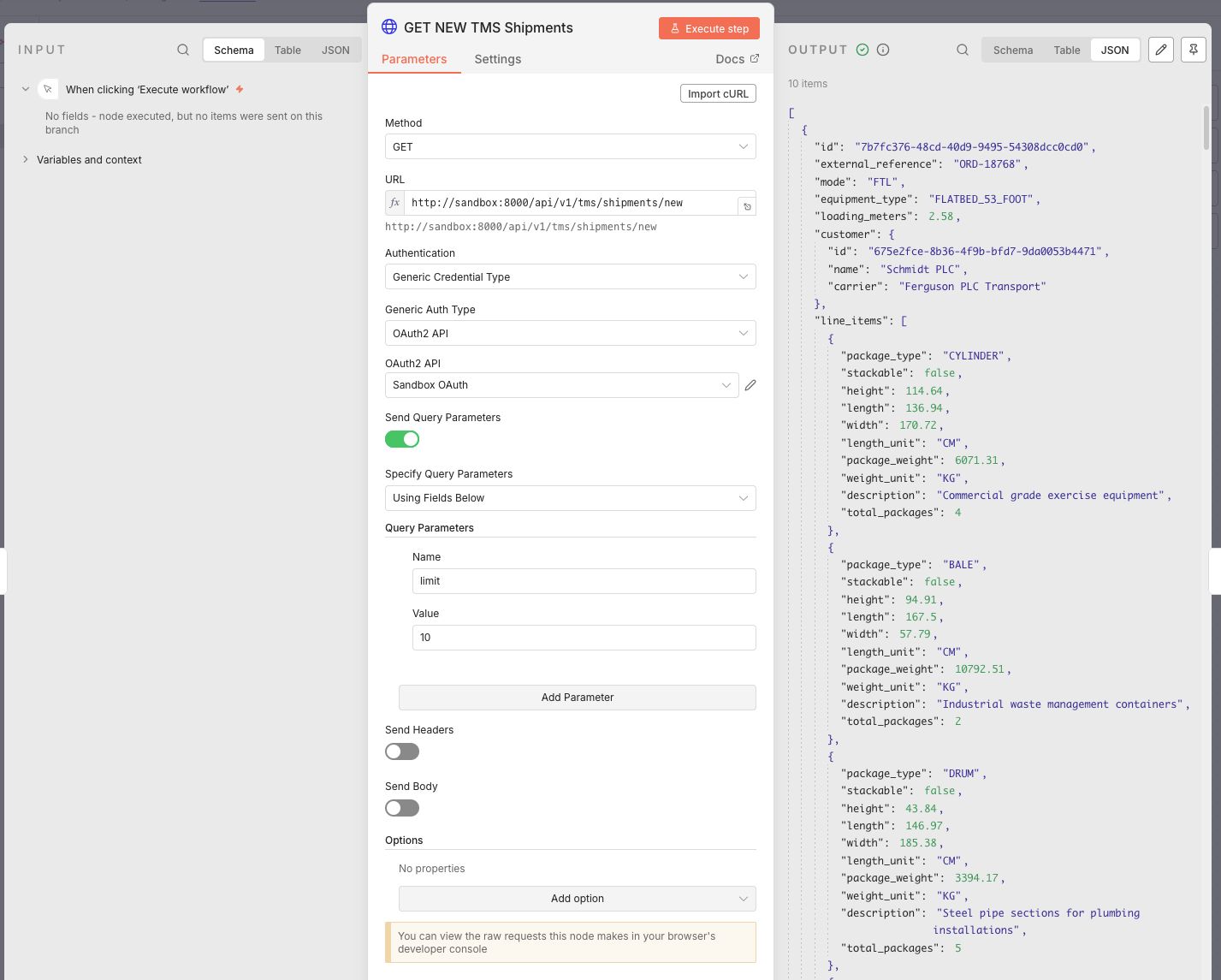
Task: Click the Execute step button
Action: (709, 28)
